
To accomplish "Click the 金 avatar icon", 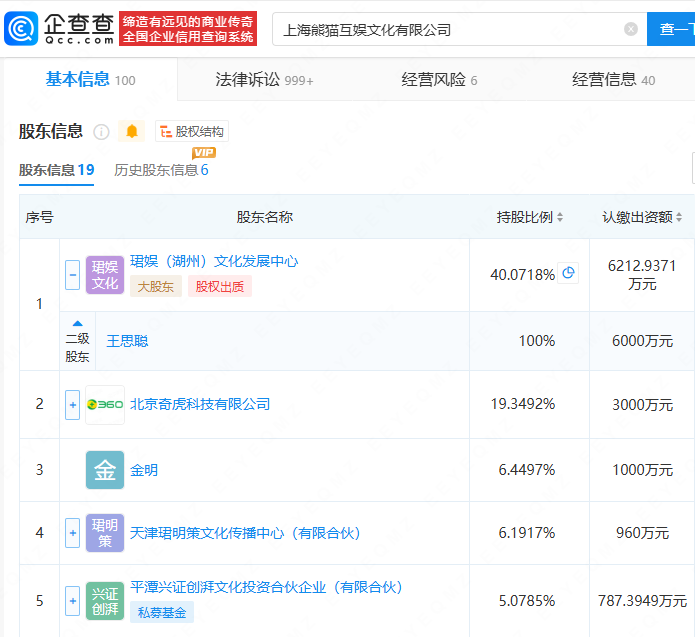I will pos(105,470).
